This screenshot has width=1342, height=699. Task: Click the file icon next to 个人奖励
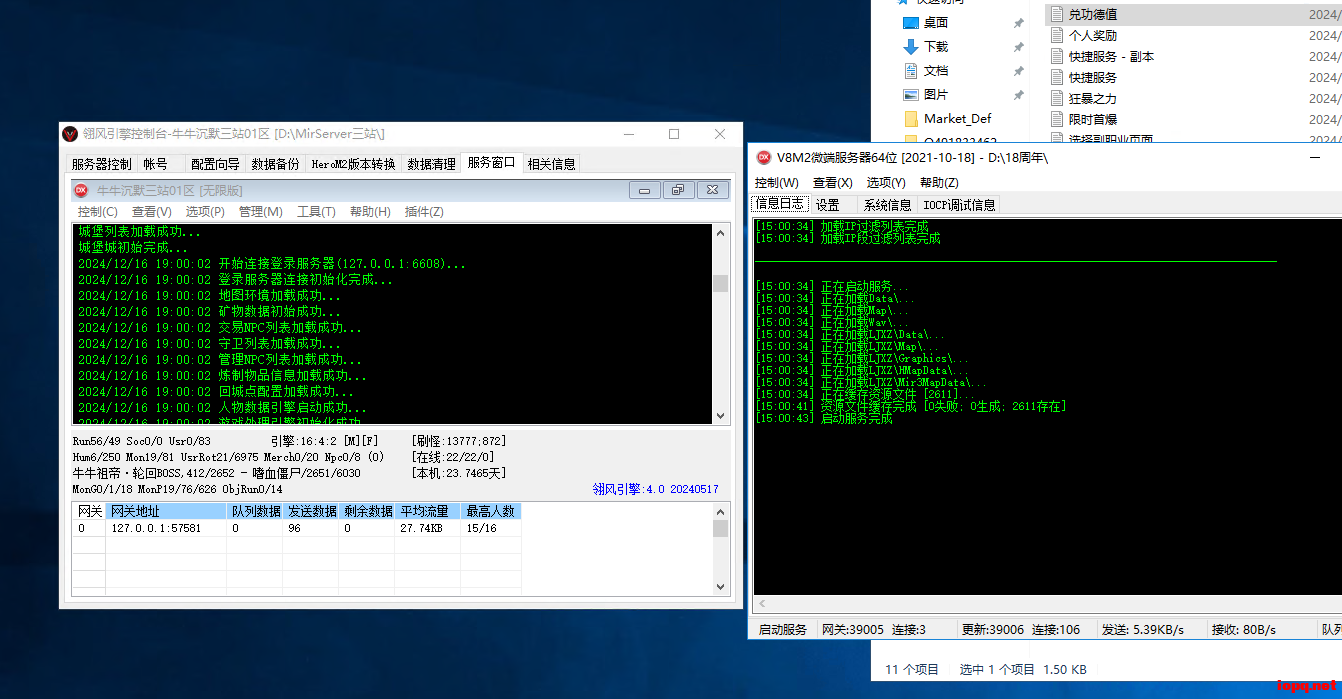tap(1058, 36)
